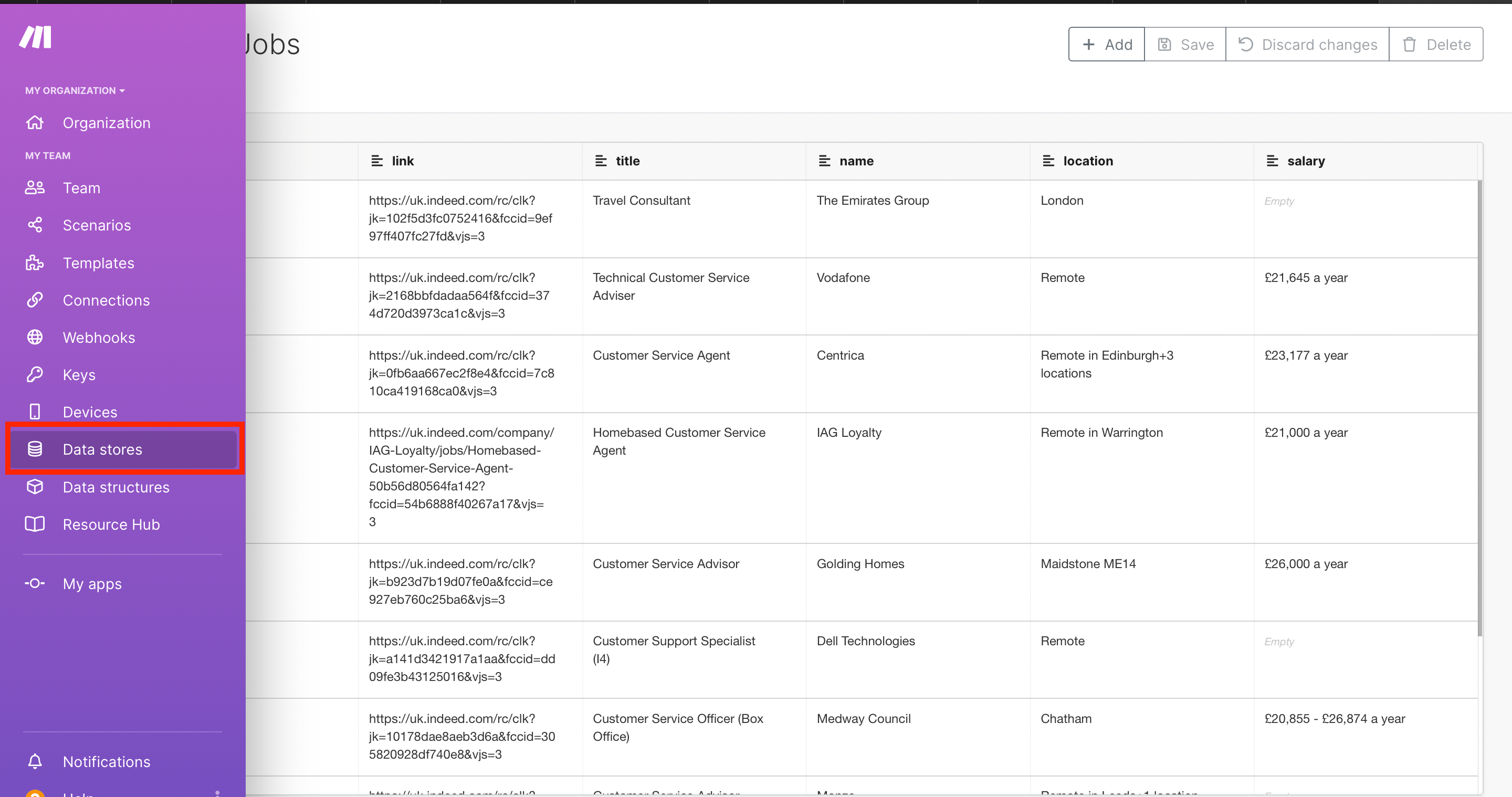Click the vertical table scrollbar
The height and width of the screenshot is (797, 1512).
pos(1478,411)
